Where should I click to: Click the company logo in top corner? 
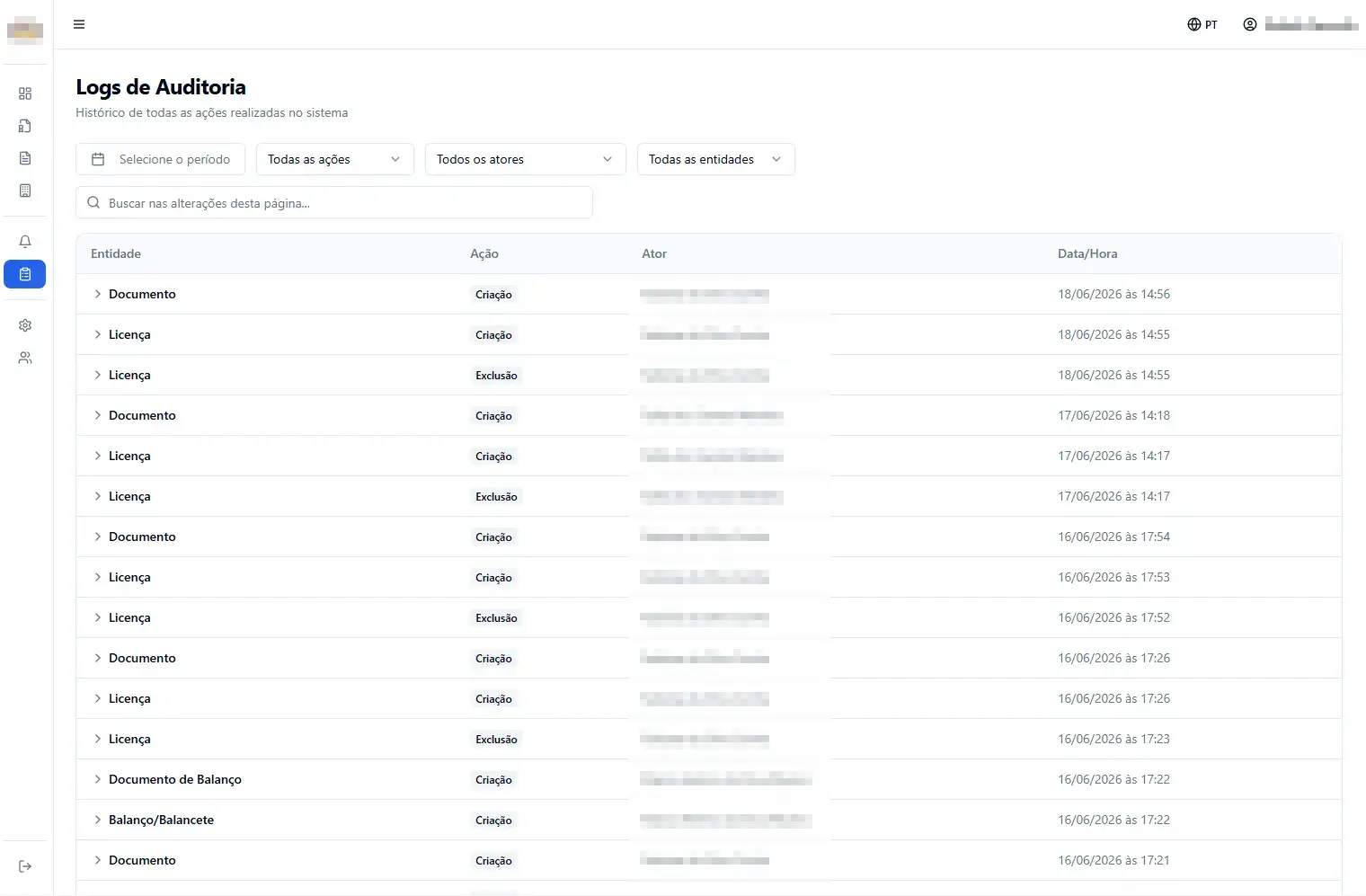click(25, 30)
